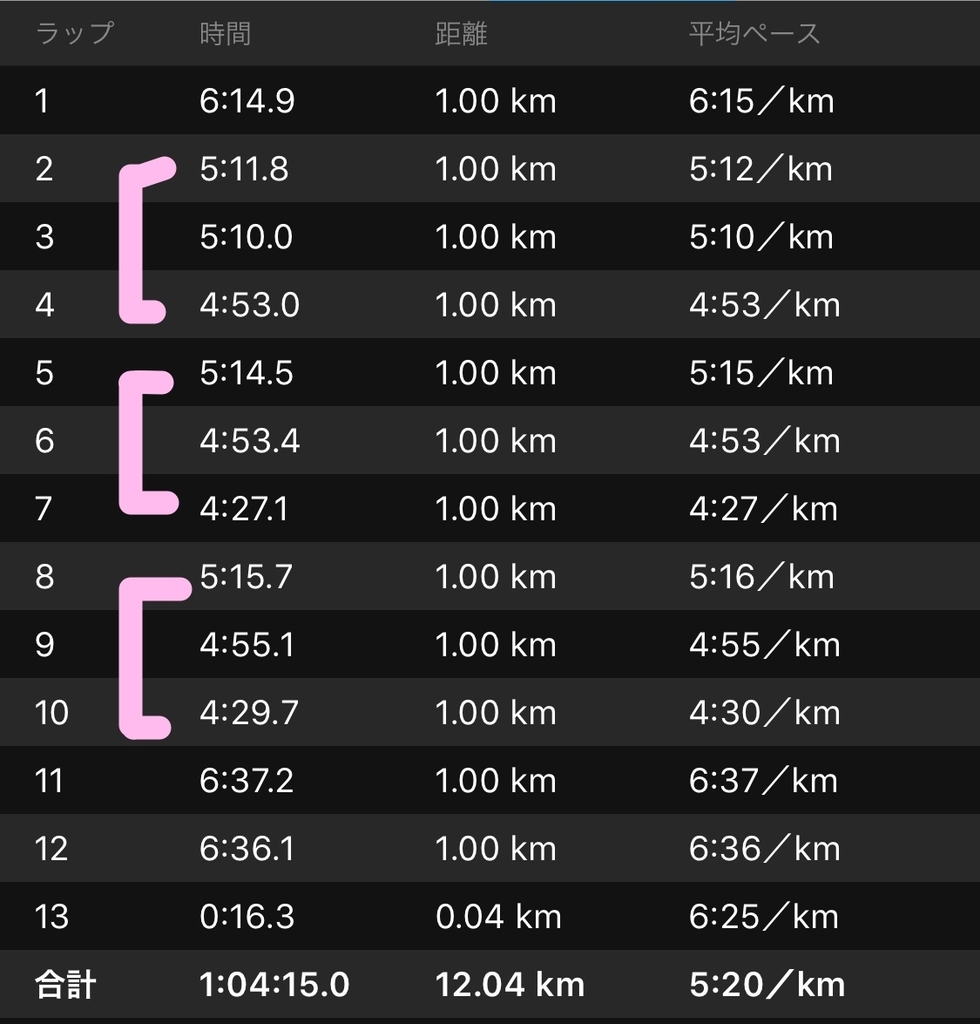Select lap 9 time 4:55.1
This screenshot has width=980, height=1024.
click(247, 644)
